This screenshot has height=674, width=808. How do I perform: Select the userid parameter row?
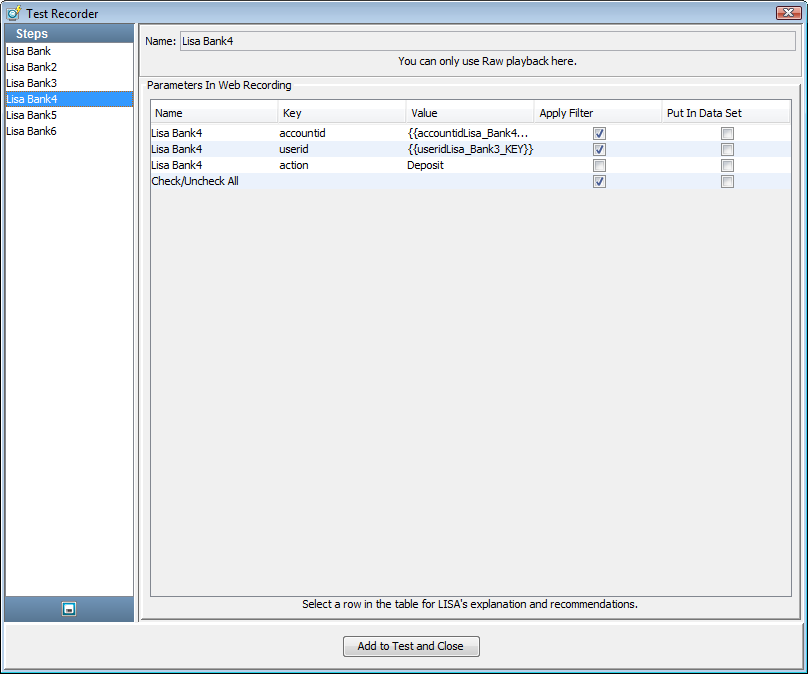tap(300, 149)
